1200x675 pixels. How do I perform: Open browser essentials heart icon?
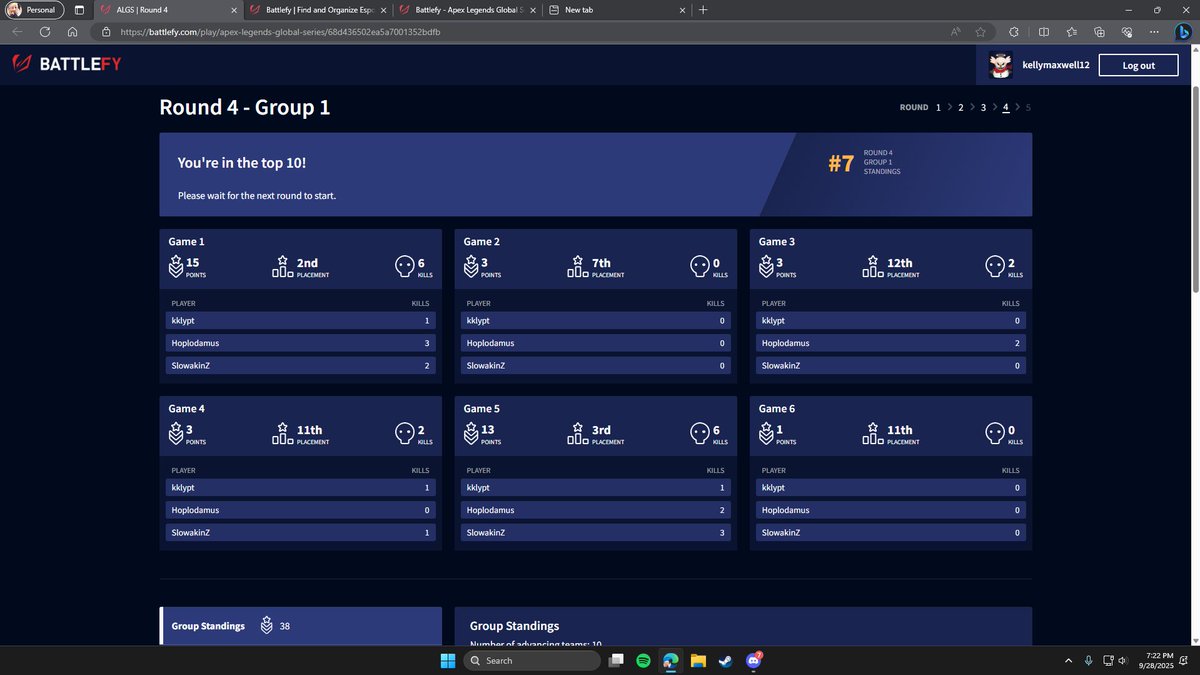tap(1127, 32)
